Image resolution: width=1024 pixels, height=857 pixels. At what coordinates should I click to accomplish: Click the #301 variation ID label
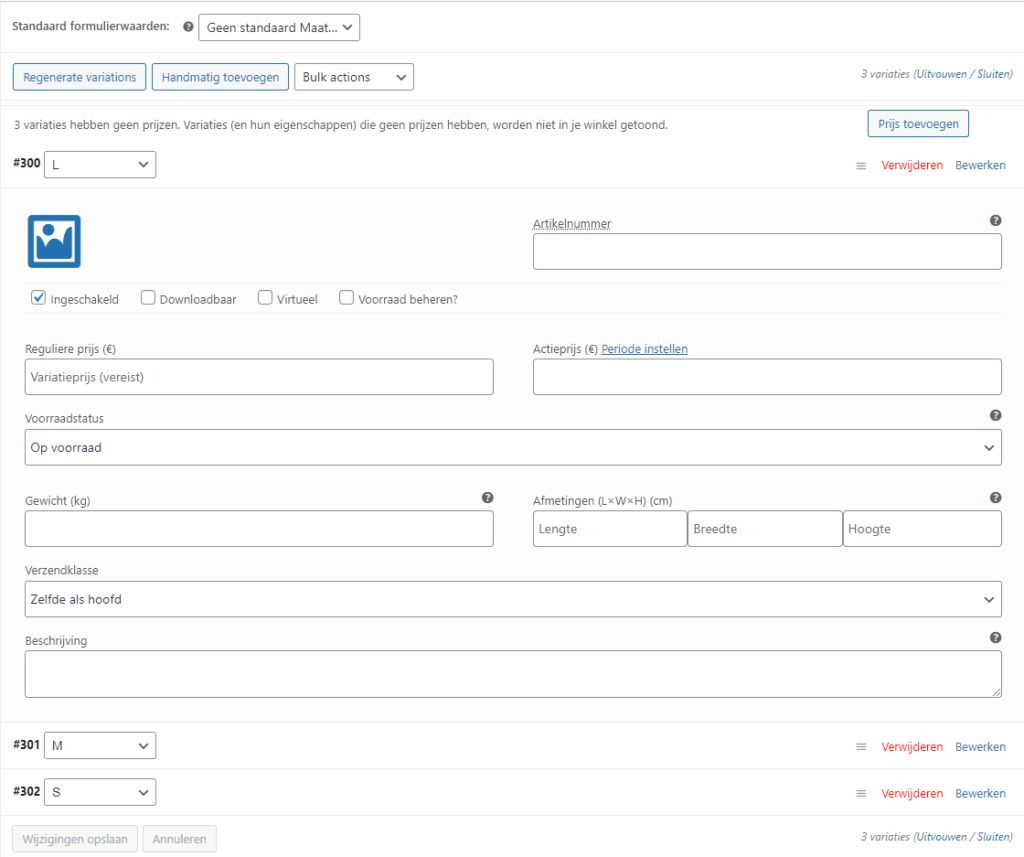(x=27, y=745)
